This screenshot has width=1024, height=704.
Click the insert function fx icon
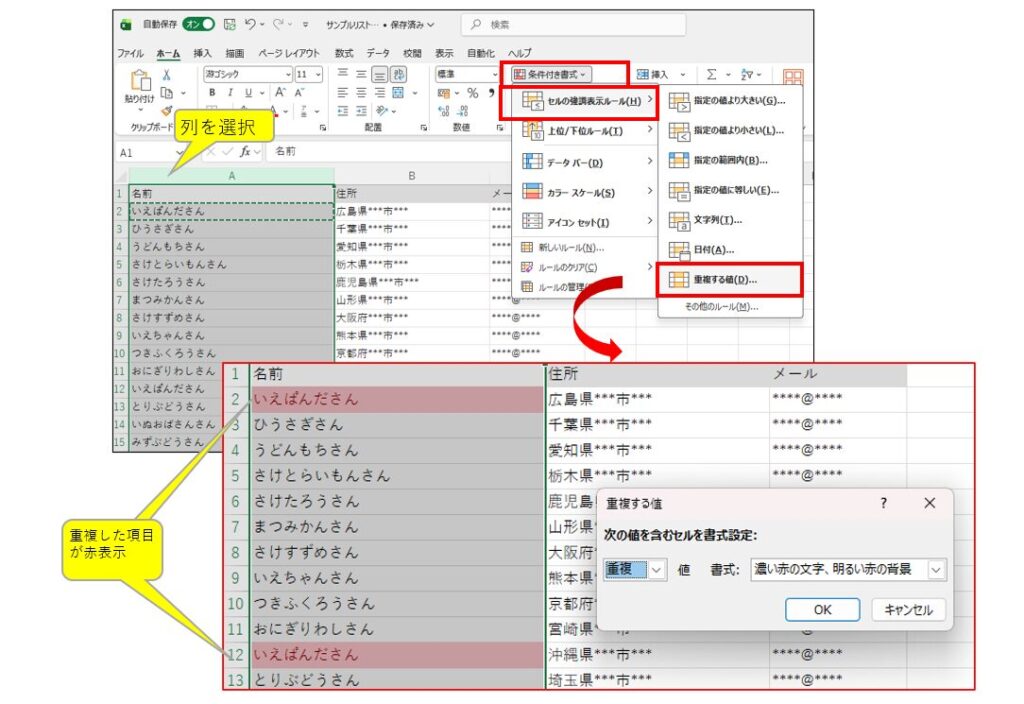click(244, 152)
